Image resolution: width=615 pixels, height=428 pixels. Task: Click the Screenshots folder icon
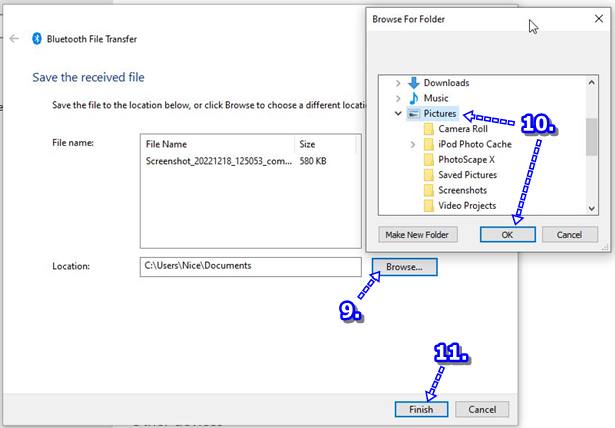tap(429, 190)
